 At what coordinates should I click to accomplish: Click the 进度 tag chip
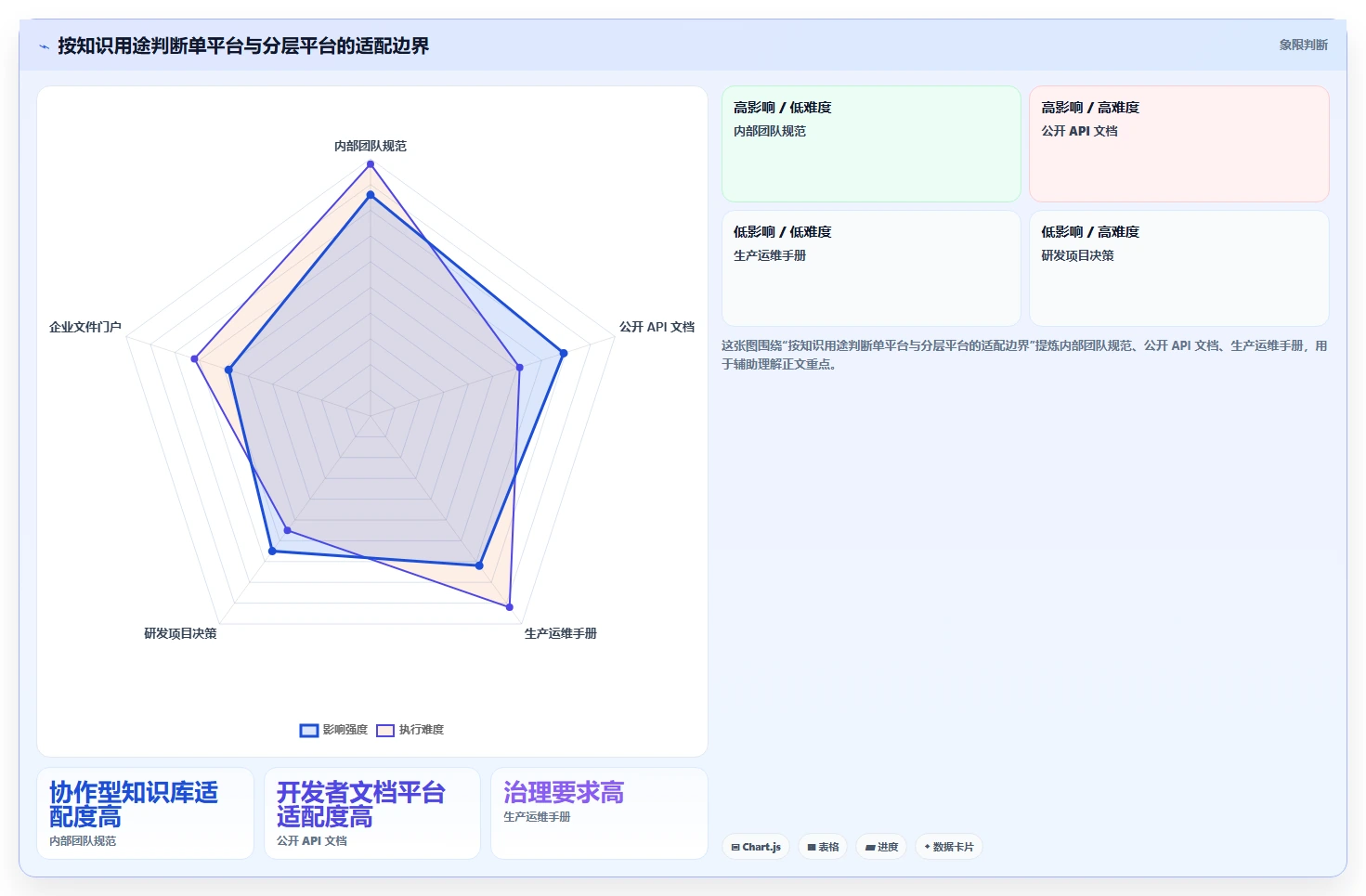point(881,847)
